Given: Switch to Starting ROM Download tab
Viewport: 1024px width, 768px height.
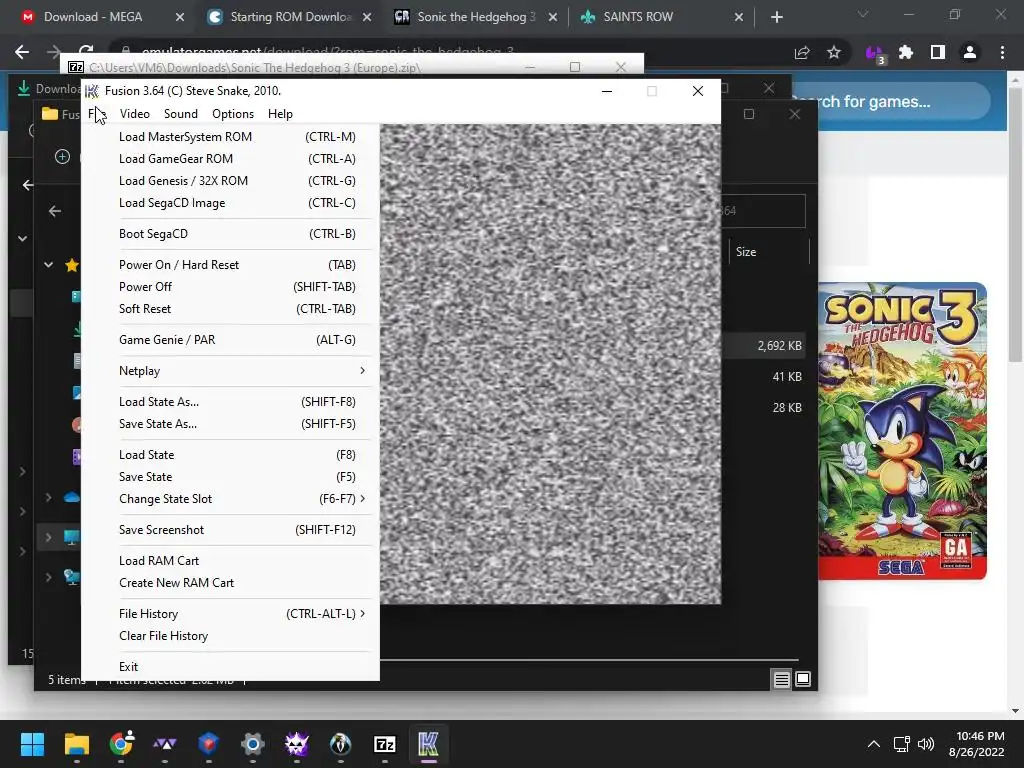Looking at the screenshot, I should [290, 17].
